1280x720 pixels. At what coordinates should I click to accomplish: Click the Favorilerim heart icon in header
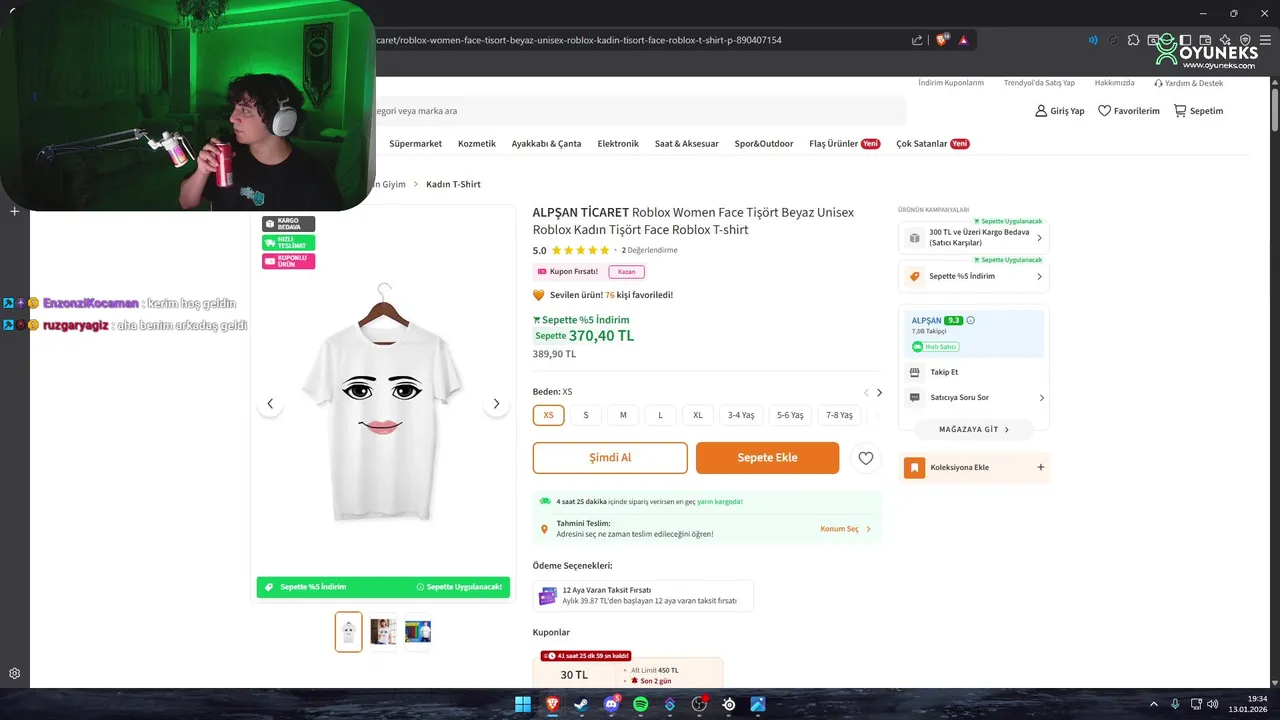(x=1104, y=111)
